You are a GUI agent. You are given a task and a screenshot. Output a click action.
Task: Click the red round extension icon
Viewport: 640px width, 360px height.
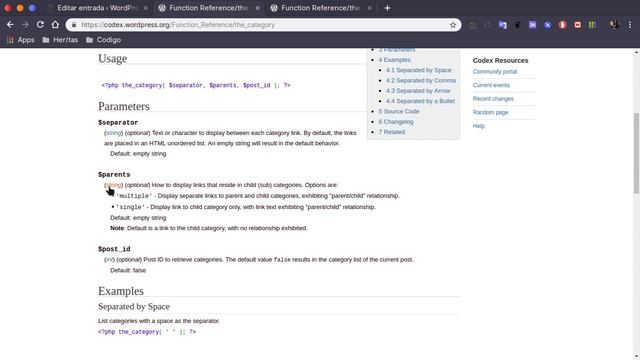point(562,25)
